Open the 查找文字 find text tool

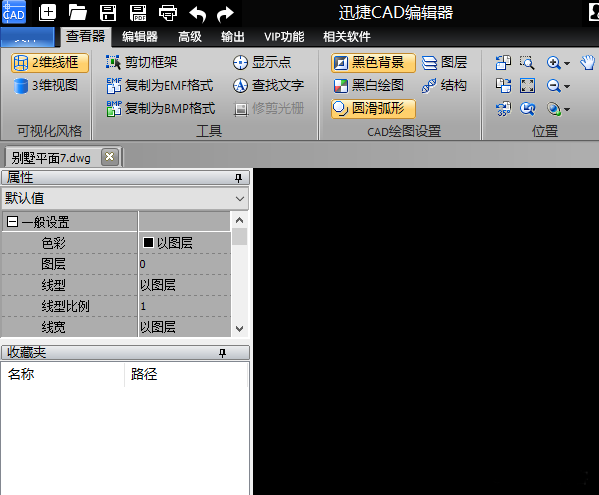[x=269, y=86]
